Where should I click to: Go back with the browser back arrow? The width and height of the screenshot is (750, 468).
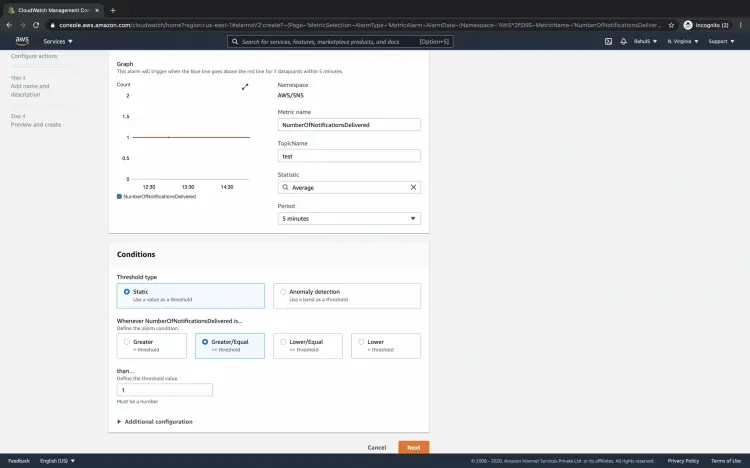pyautogui.click(x=9, y=25)
